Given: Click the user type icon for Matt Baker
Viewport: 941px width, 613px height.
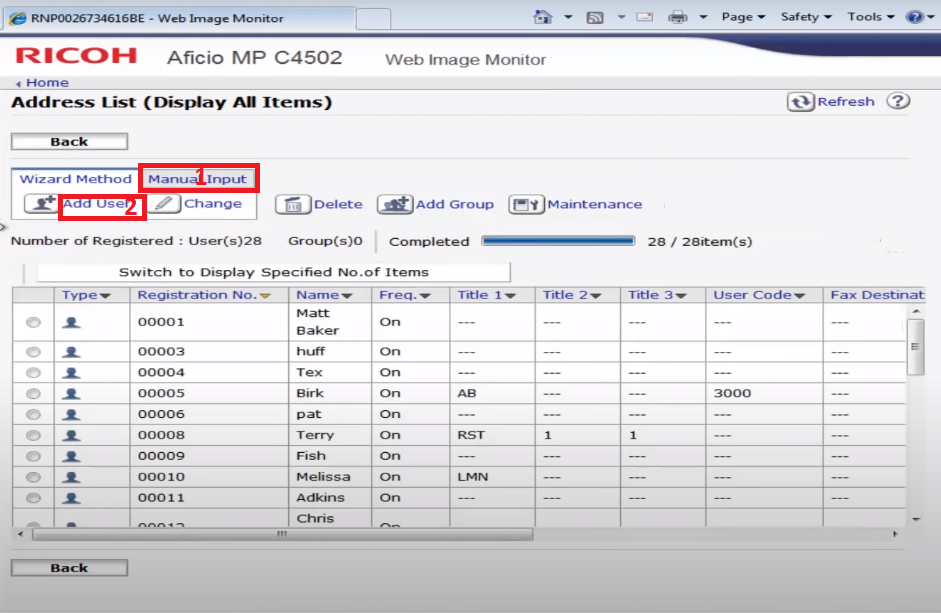Looking at the screenshot, I should [71, 322].
